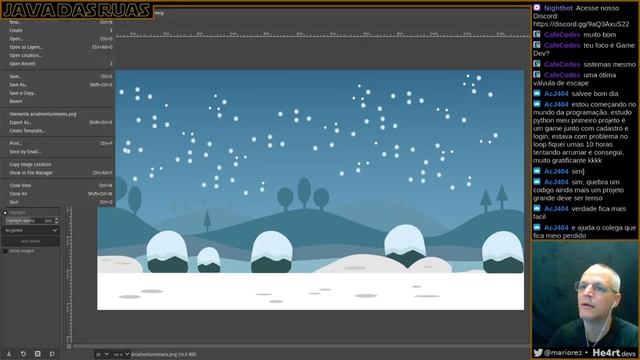The image size is (640, 360).
Task: Click the delete tool preset icon
Action: [38, 354]
